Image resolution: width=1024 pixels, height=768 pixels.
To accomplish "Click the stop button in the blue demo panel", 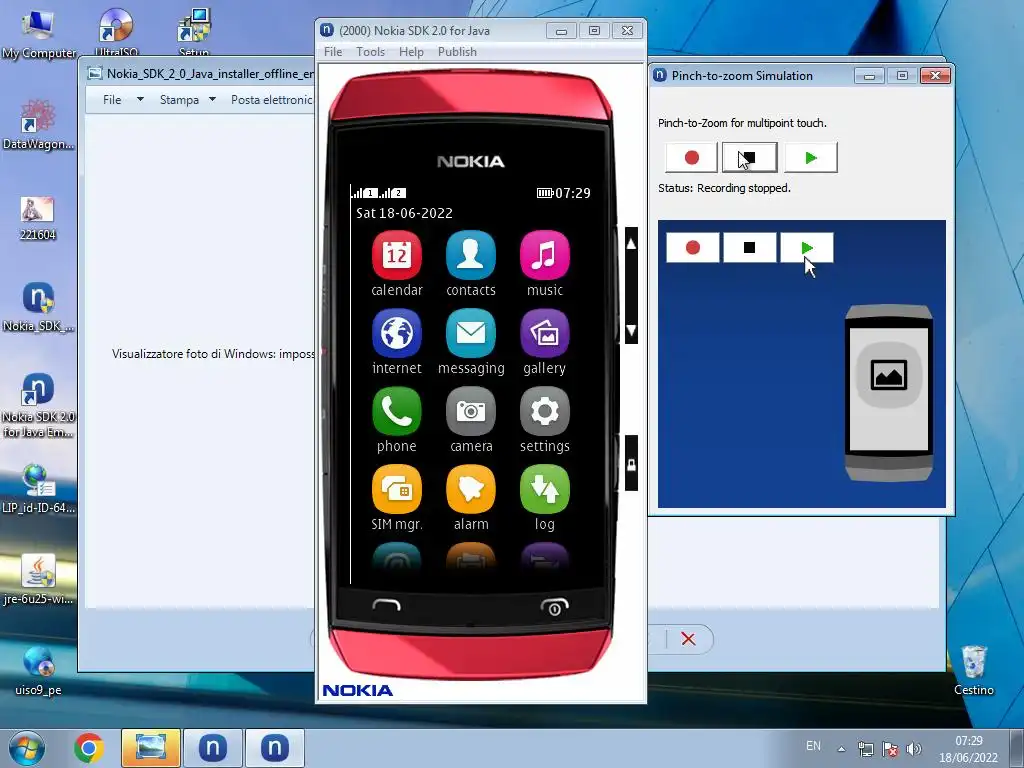I will click(x=750, y=248).
